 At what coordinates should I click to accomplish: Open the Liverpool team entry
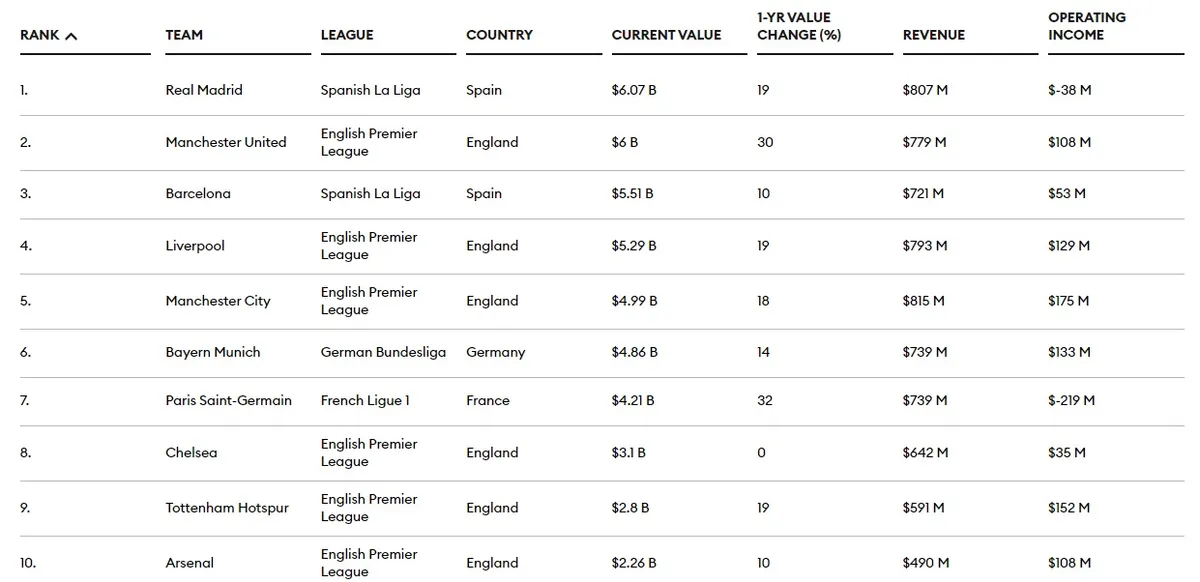195,246
